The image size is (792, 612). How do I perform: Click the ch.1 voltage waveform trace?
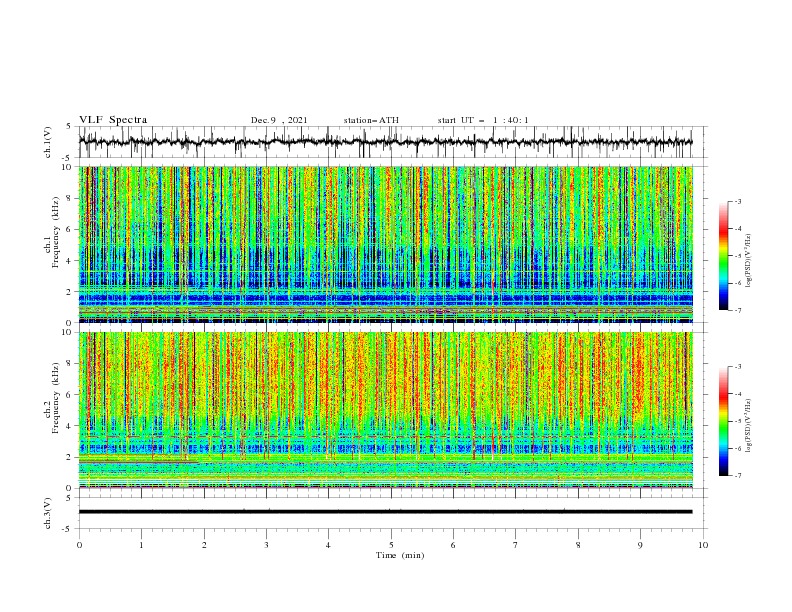pos(385,142)
